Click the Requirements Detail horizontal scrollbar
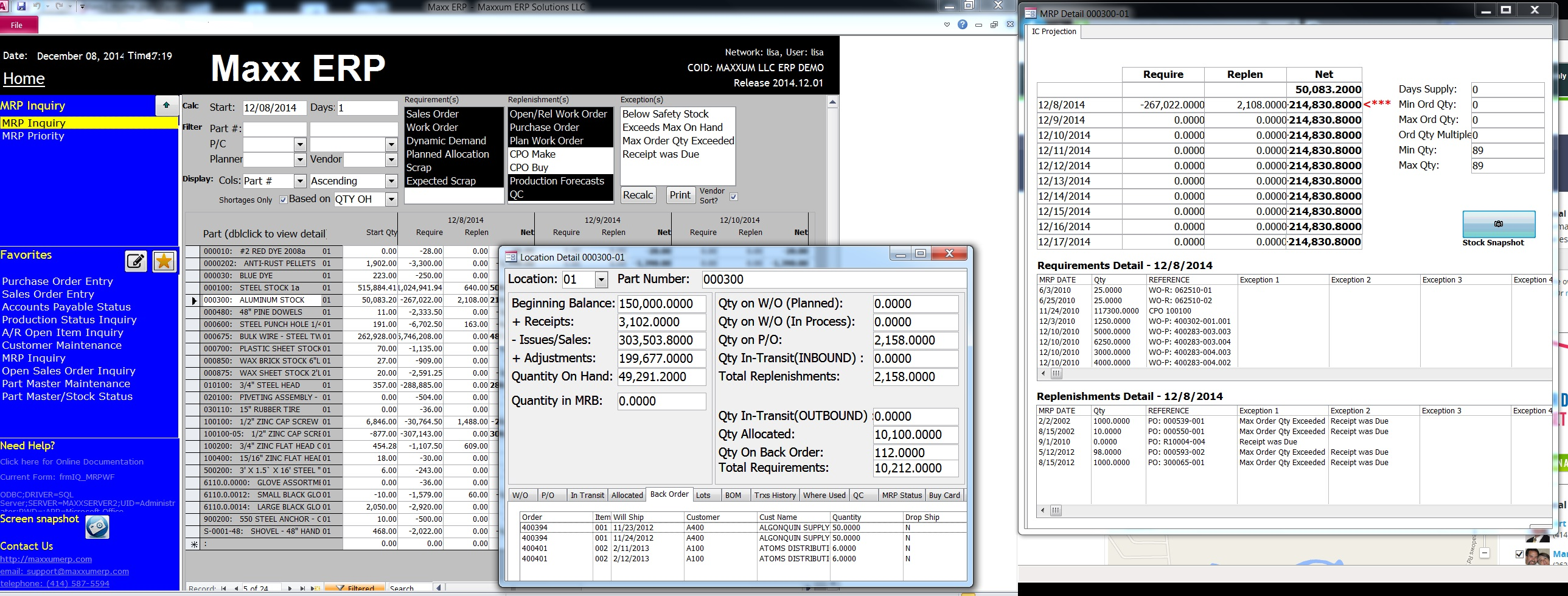This screenshot has width=1568, height=596. click(1295, 373)
